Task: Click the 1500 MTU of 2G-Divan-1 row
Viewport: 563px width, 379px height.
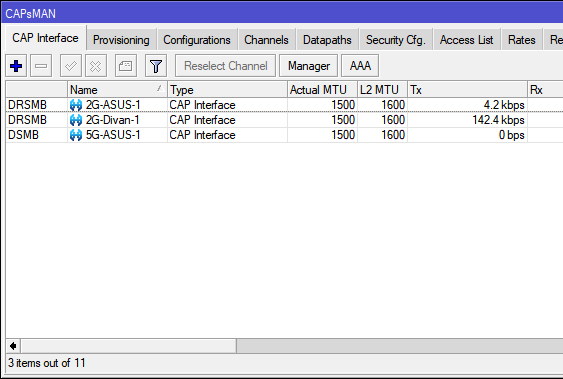Action: click(x=343, y=120)
